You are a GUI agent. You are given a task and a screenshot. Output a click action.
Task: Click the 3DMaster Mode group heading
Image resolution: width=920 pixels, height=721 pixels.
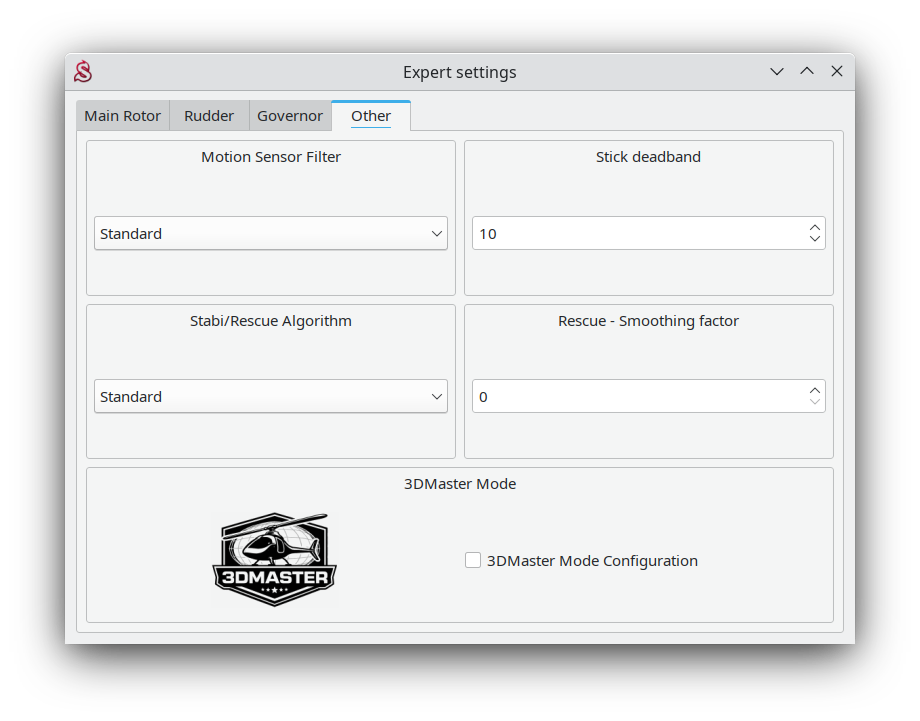coord(460,484)
